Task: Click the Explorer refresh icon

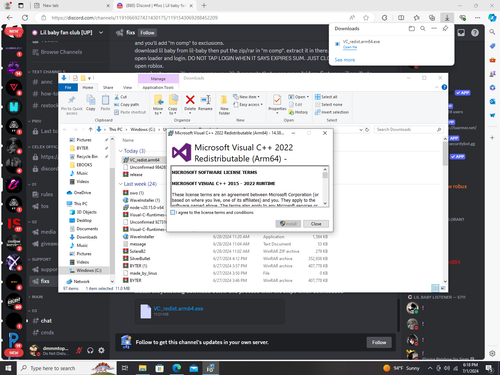Action: tap(367, 129)
